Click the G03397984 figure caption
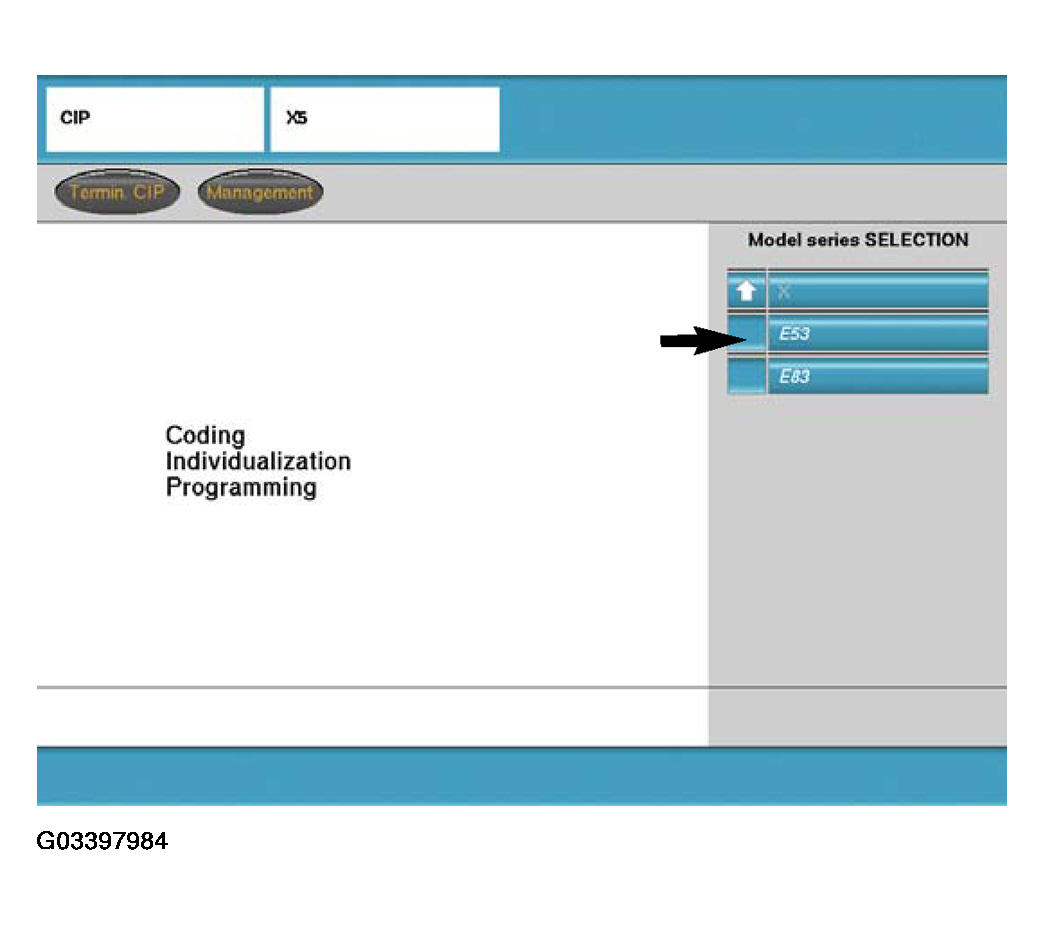Viewport: 1045px width, 925px height. 102,842
